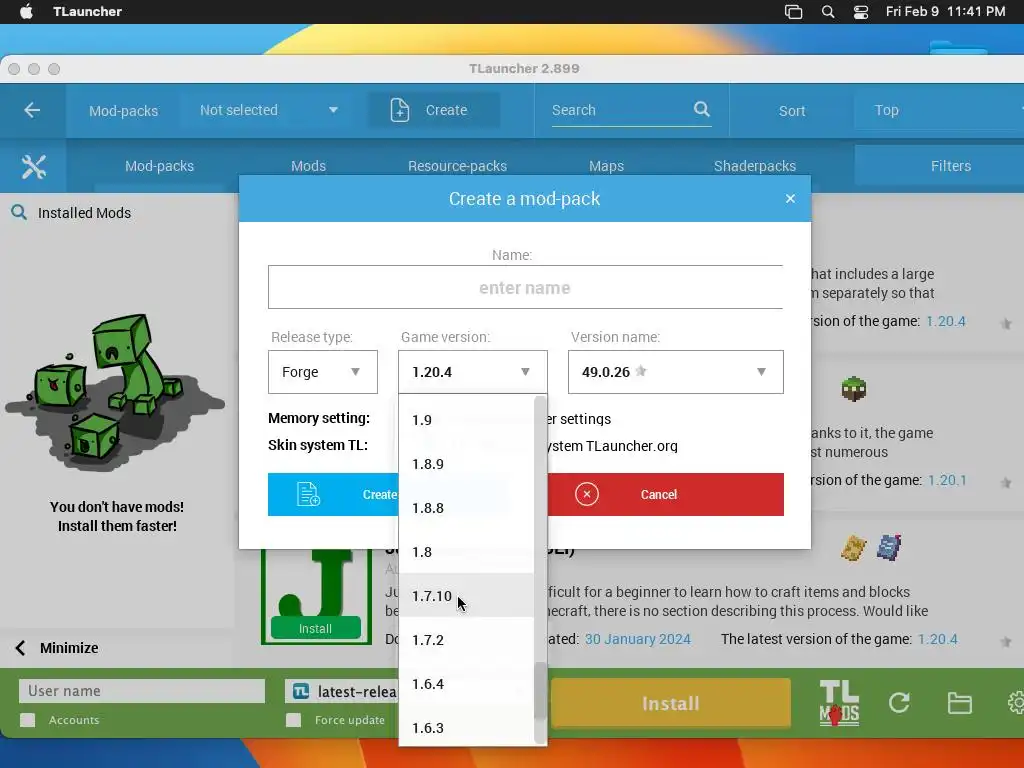Open the 1.20.4 link in the JEI row

click(937, 639)
